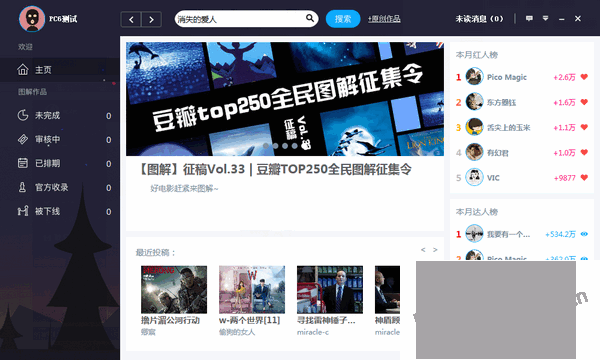
Task: Click the 擒片湄公河行动 title text
Action: coord(170,320)
